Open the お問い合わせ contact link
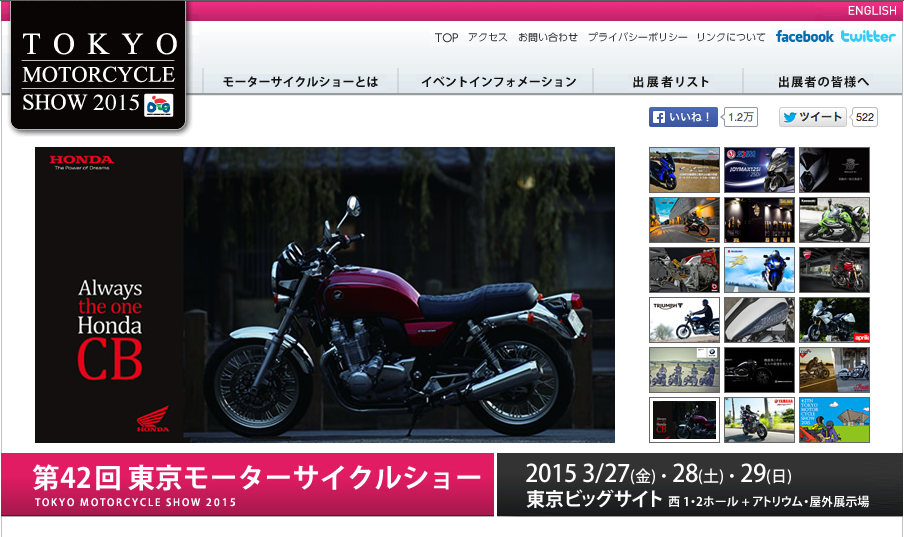 [548, 37]
